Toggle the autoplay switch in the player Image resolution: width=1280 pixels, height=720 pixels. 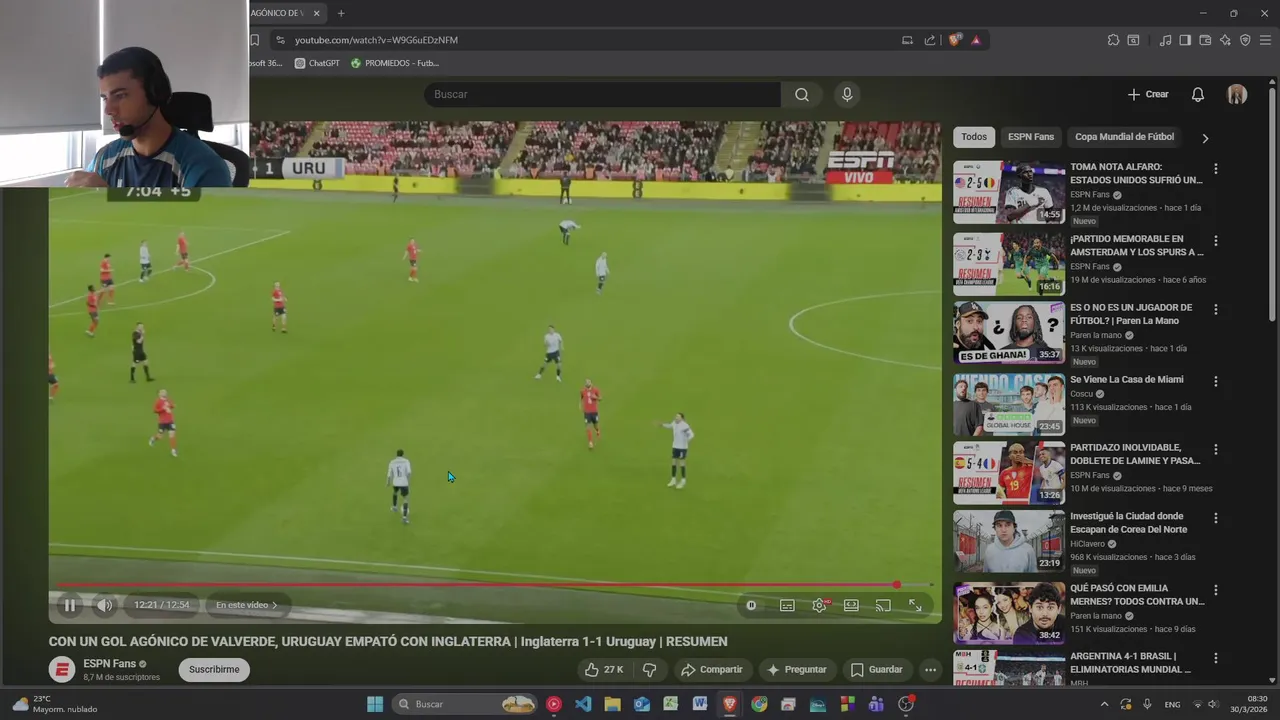click(x=751, y=605)
